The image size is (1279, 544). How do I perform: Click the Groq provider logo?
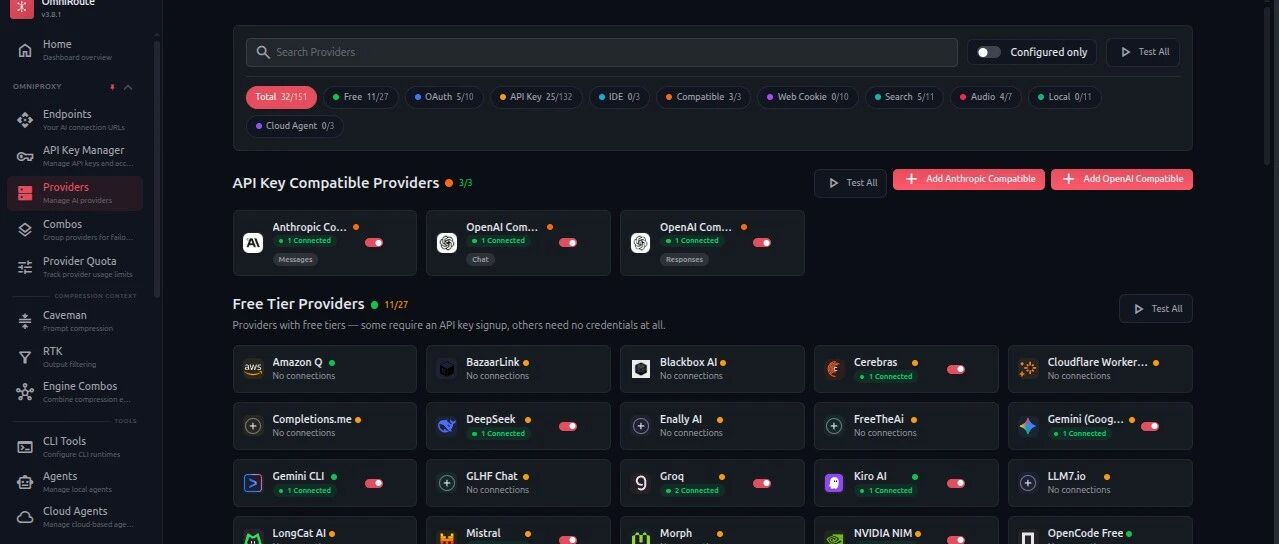(641, 483)
